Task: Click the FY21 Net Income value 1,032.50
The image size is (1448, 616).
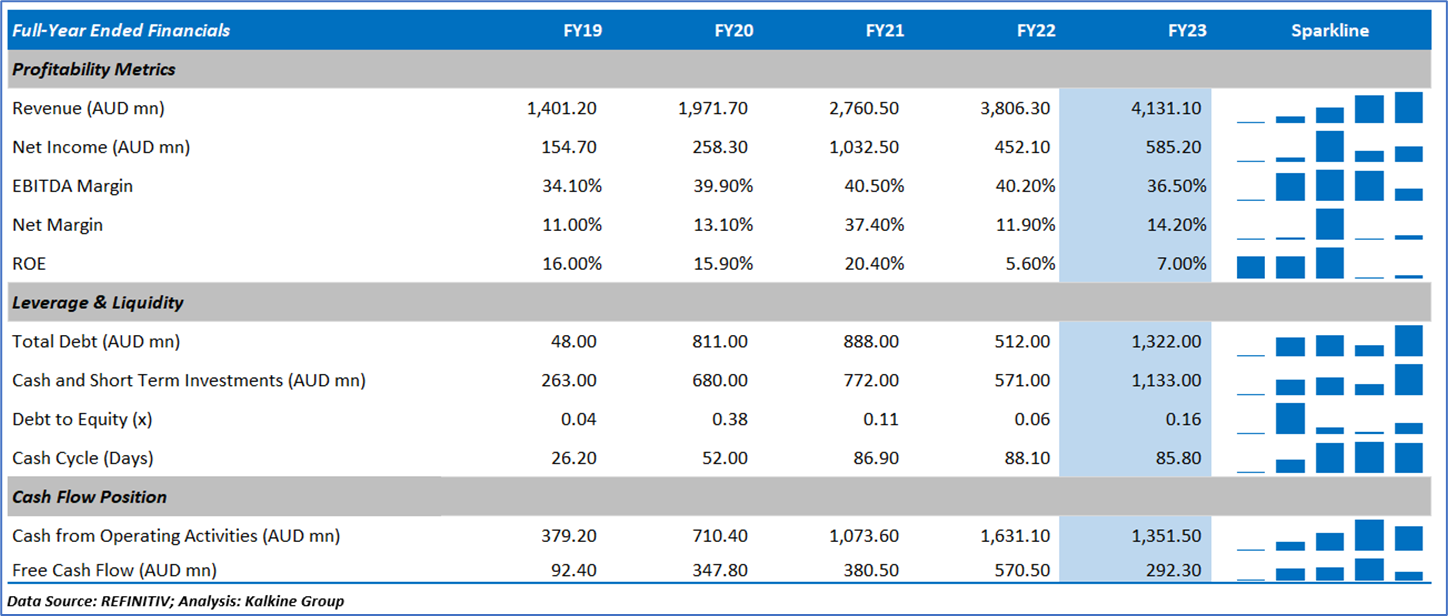Action: tap(864, 147)
